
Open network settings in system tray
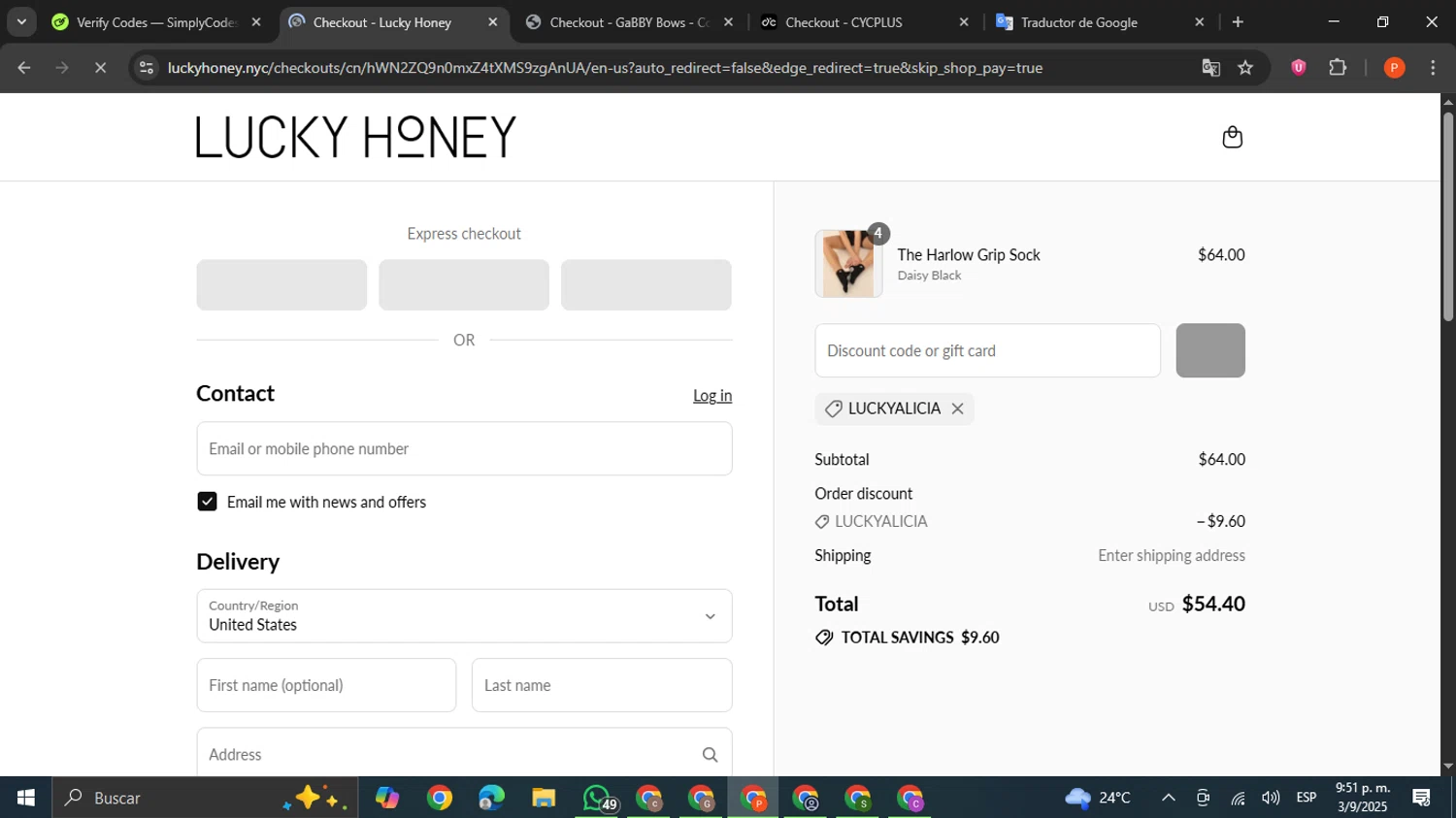[1238, 798]
